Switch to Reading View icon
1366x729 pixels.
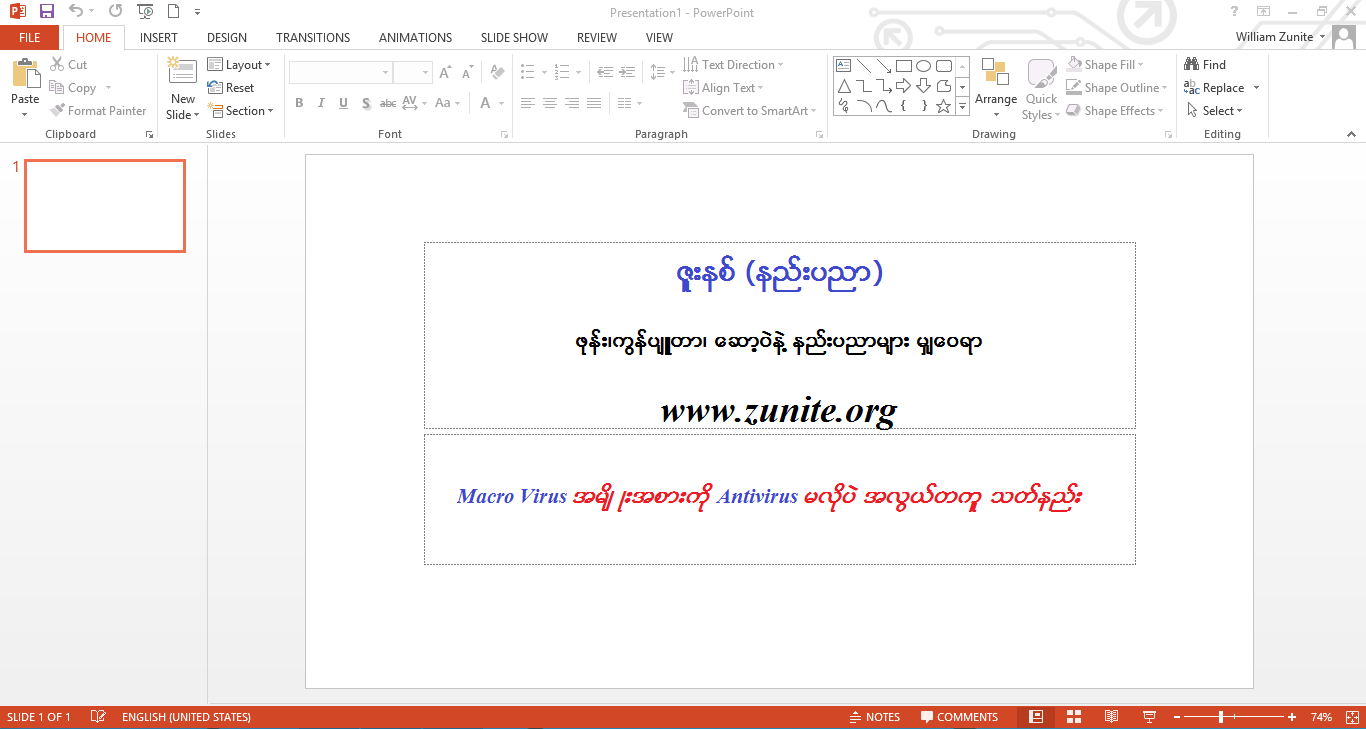(1111, 717)
